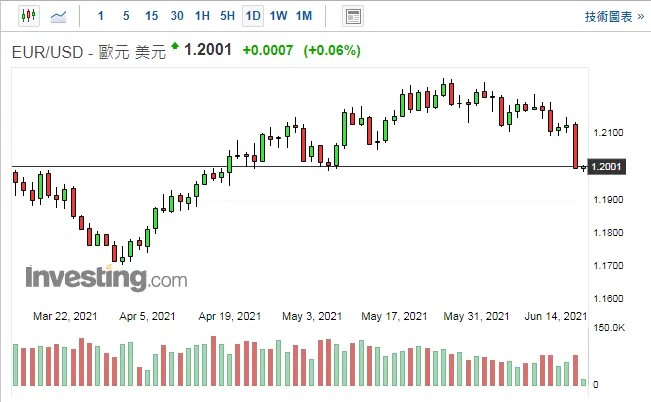Click the 1.1700 price axis label
Viewport: 651px width, 402px height.
(608, 265)
